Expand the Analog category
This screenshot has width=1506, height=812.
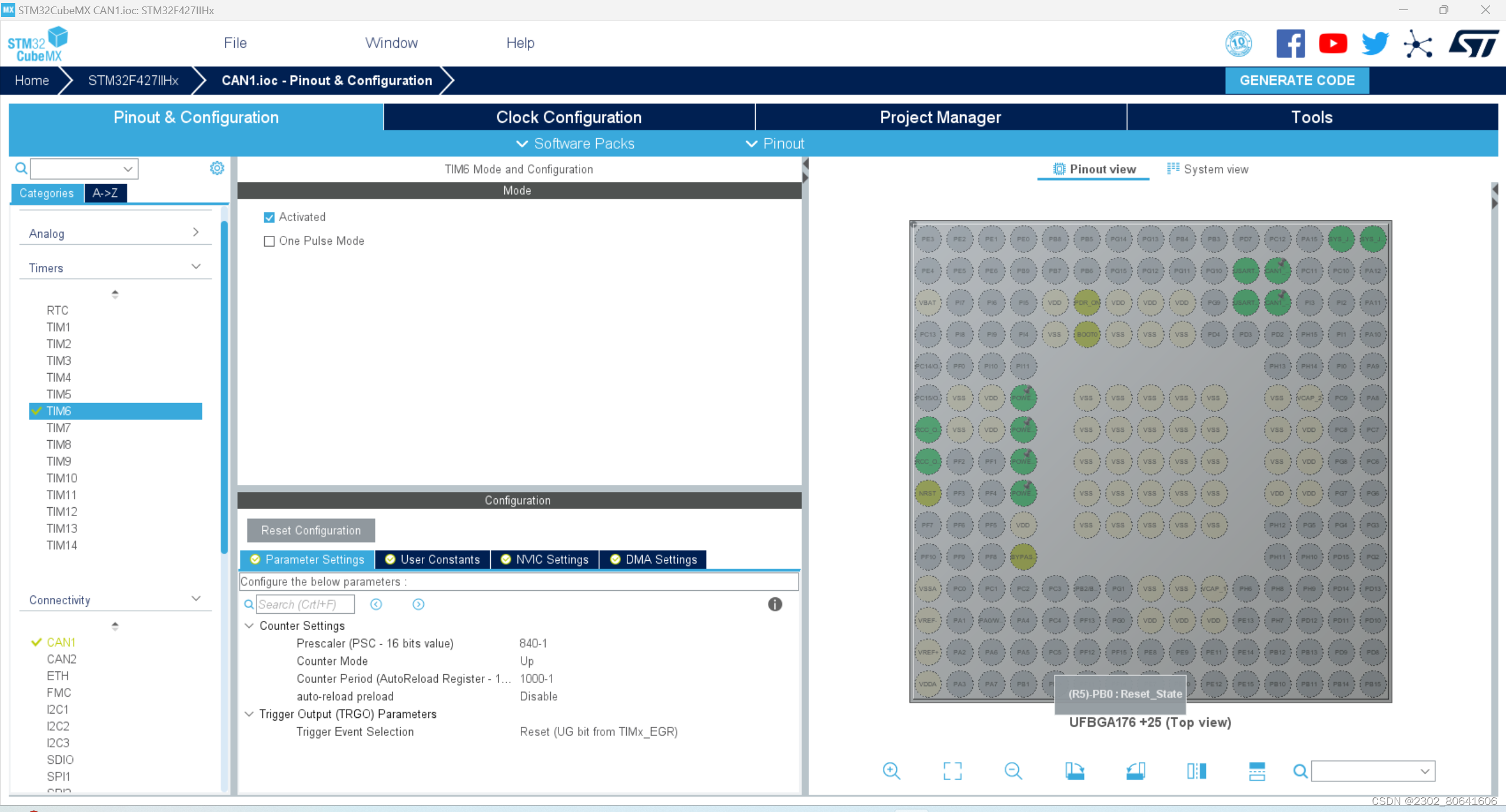[195, 233]
